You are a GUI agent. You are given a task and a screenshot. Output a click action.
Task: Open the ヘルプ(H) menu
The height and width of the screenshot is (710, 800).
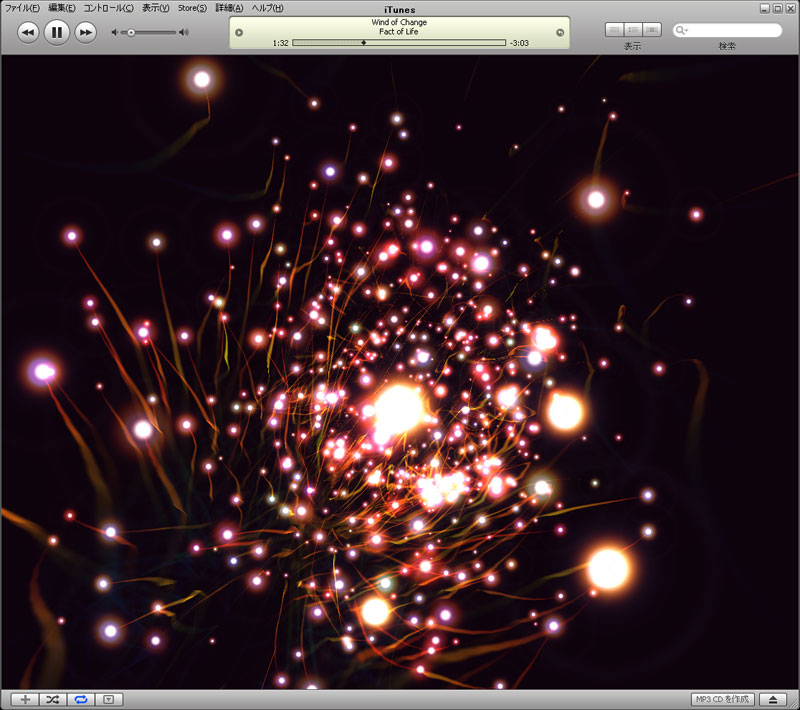coord(267,8)
